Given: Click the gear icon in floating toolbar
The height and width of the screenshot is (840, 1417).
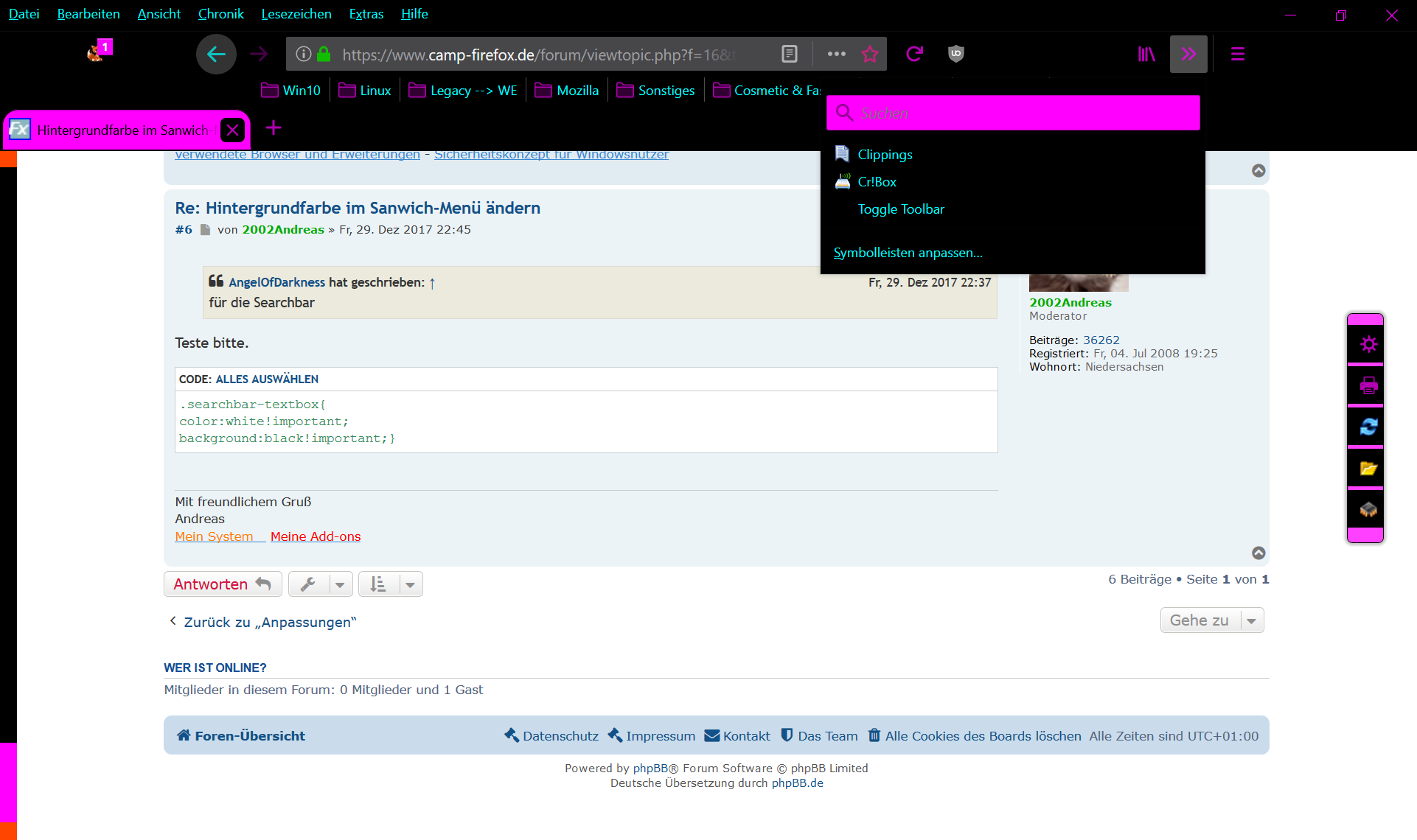Looking at the screenshot, I should [1368, 344].
